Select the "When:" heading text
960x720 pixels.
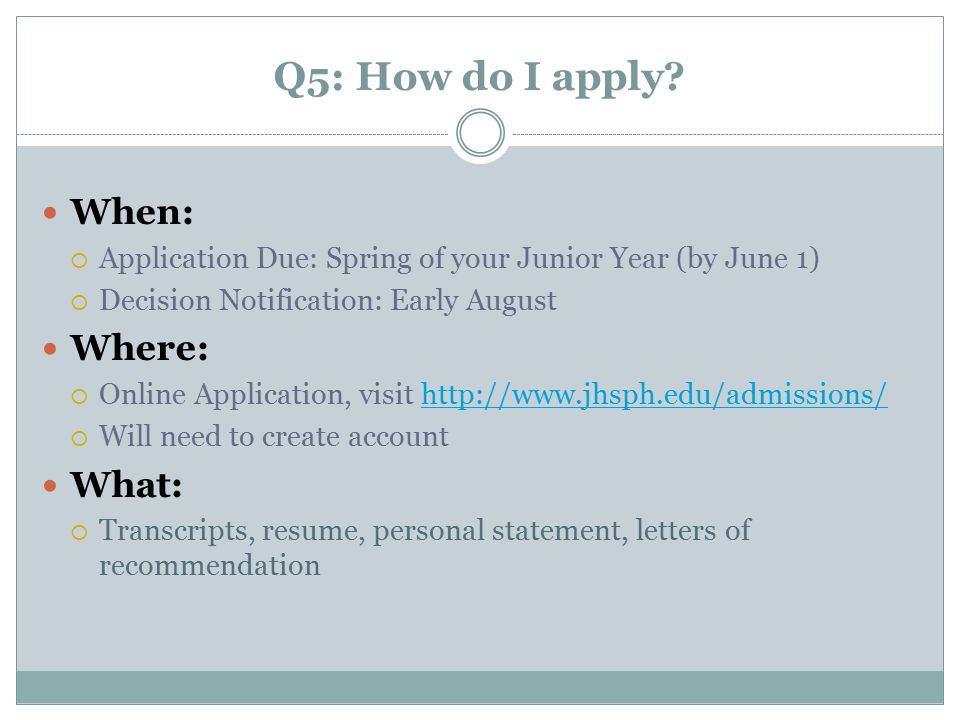click(x=132, y=212)
